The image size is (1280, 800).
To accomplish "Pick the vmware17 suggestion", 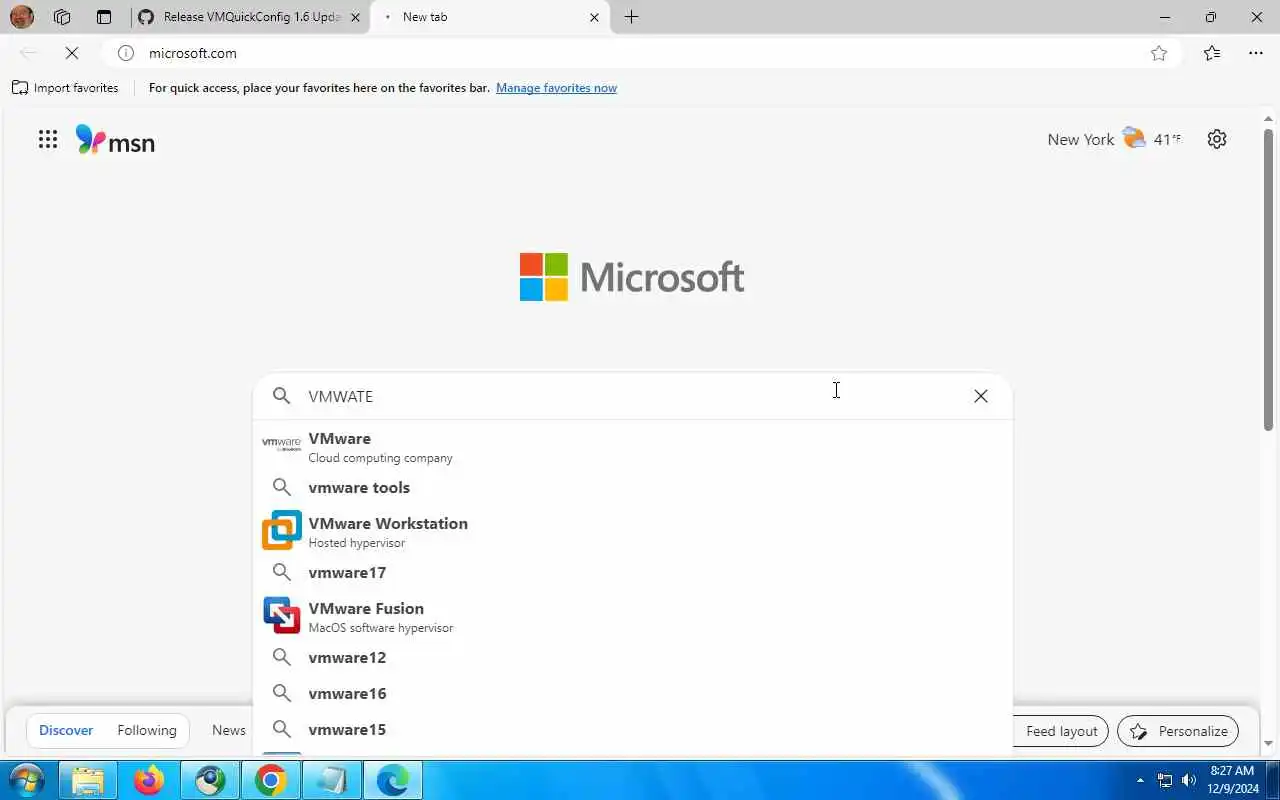I will (632, 572).
